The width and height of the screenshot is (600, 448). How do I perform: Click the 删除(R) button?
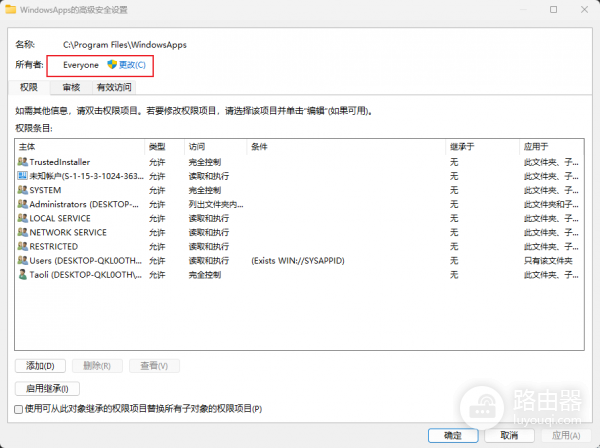[97, 366]
